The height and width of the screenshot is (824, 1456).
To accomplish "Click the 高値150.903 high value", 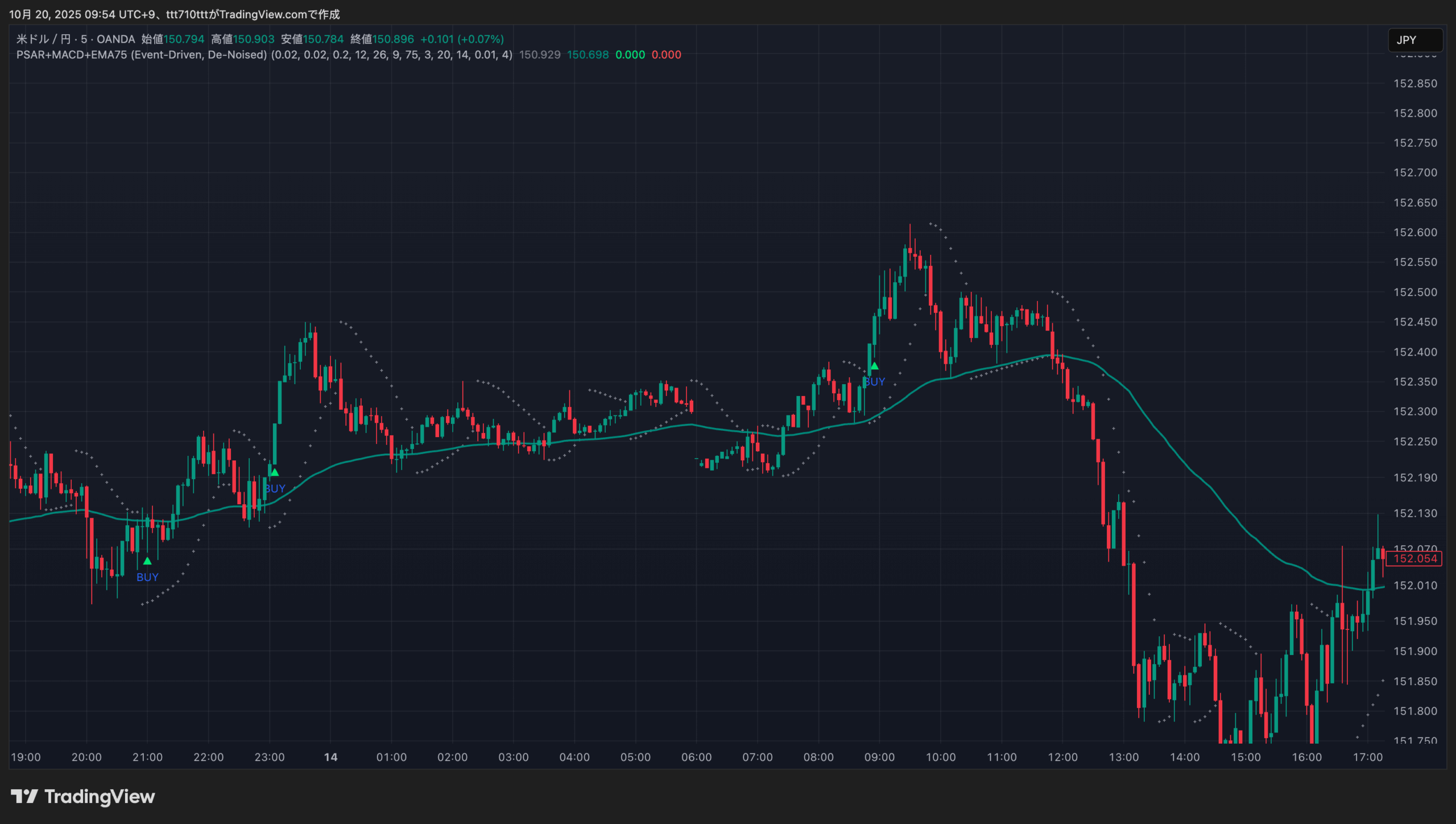I will tap(243, 39).
